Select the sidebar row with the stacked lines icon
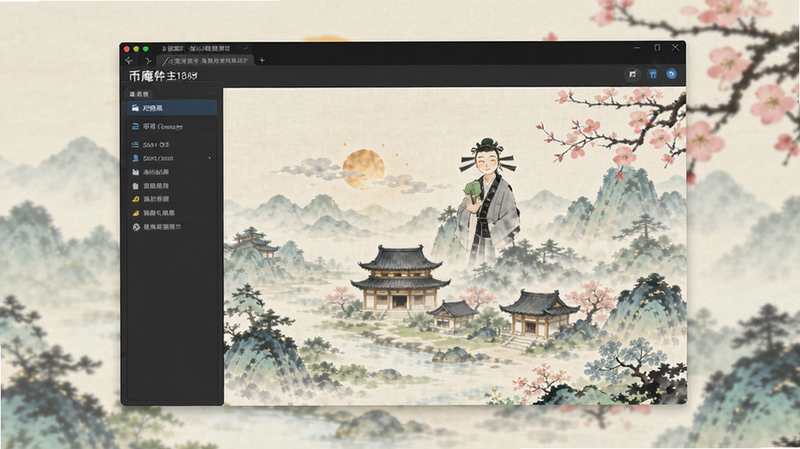 point(171,145)
